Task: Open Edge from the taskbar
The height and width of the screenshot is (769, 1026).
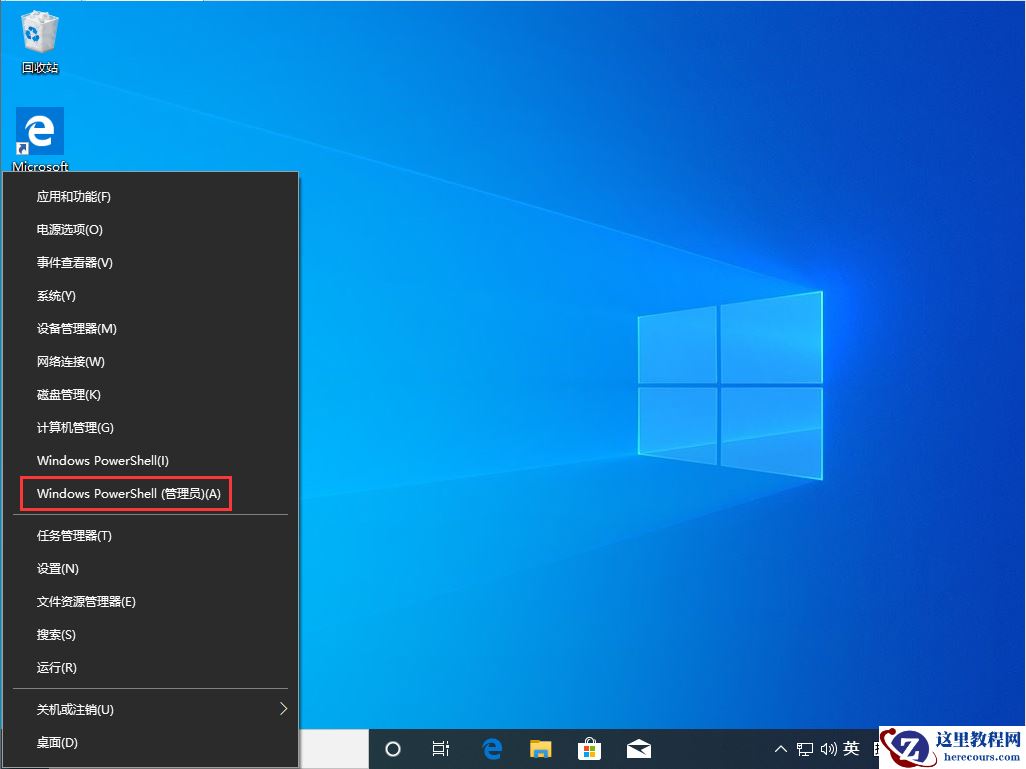Action: click(491, 748)
